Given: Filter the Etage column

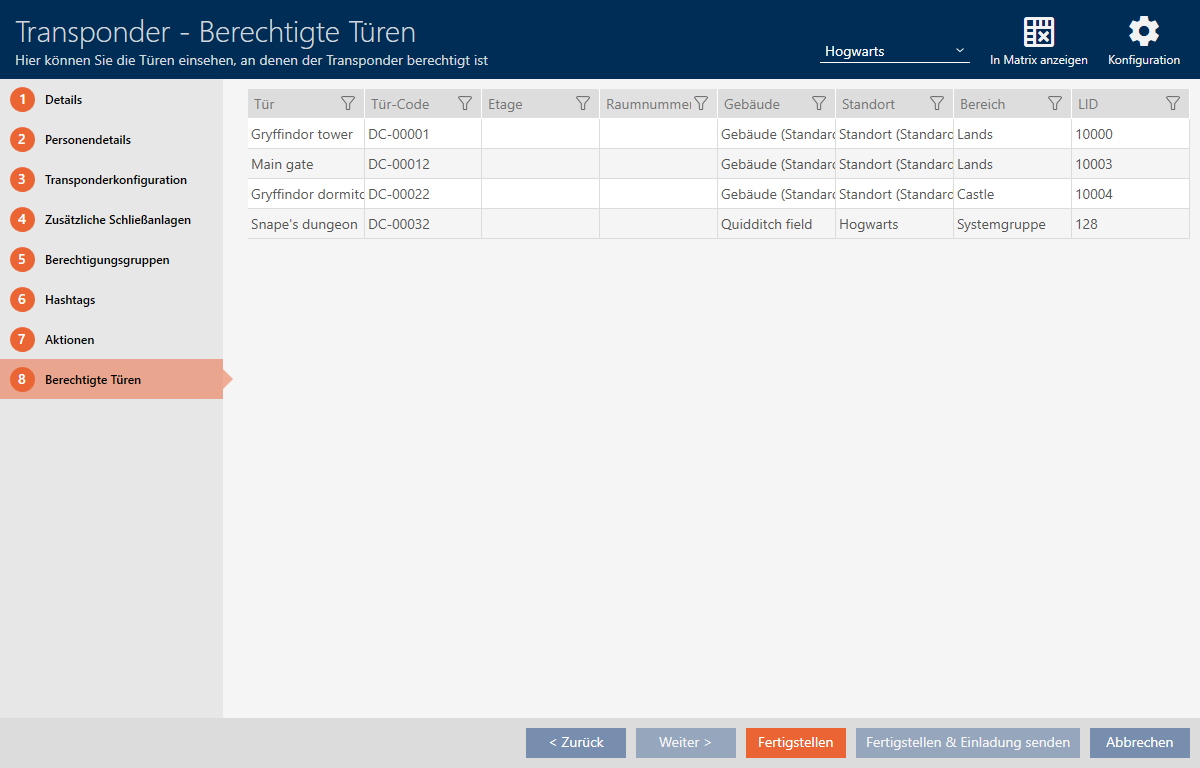Looking at the screenshot, I should 583,104.
